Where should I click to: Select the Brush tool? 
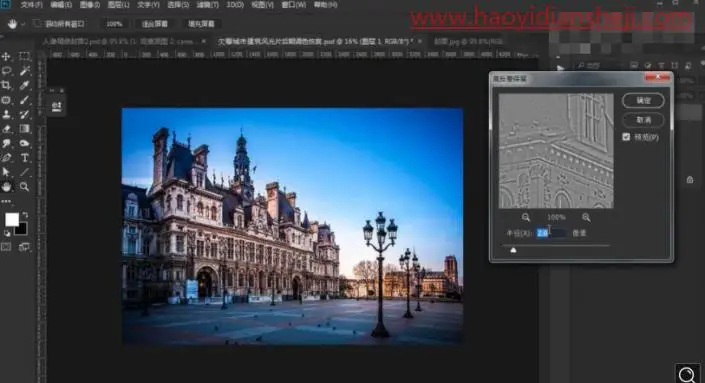tap(24, 100)
